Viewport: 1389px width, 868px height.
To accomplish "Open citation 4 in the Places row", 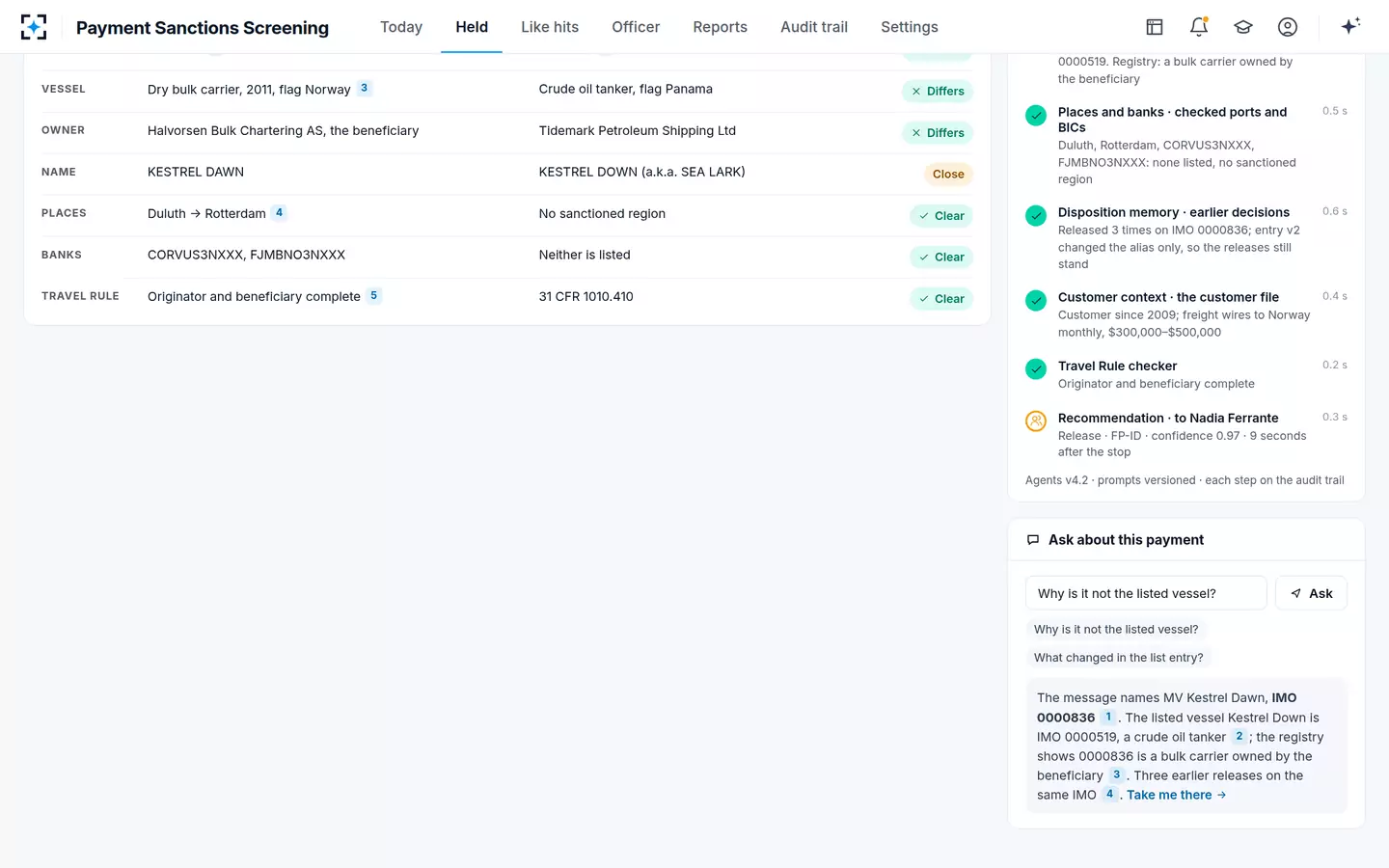I will coord(279,212).
